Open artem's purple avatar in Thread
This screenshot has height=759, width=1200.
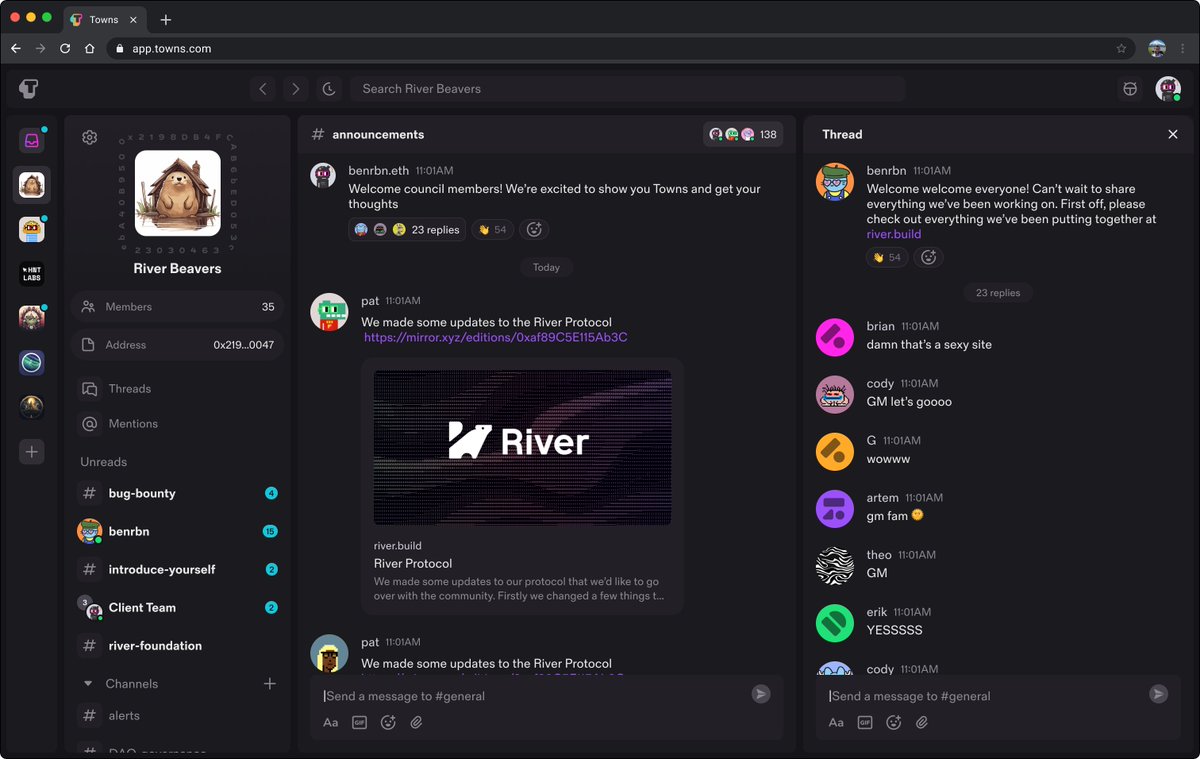pyautogui.click(x=835, y=508)
